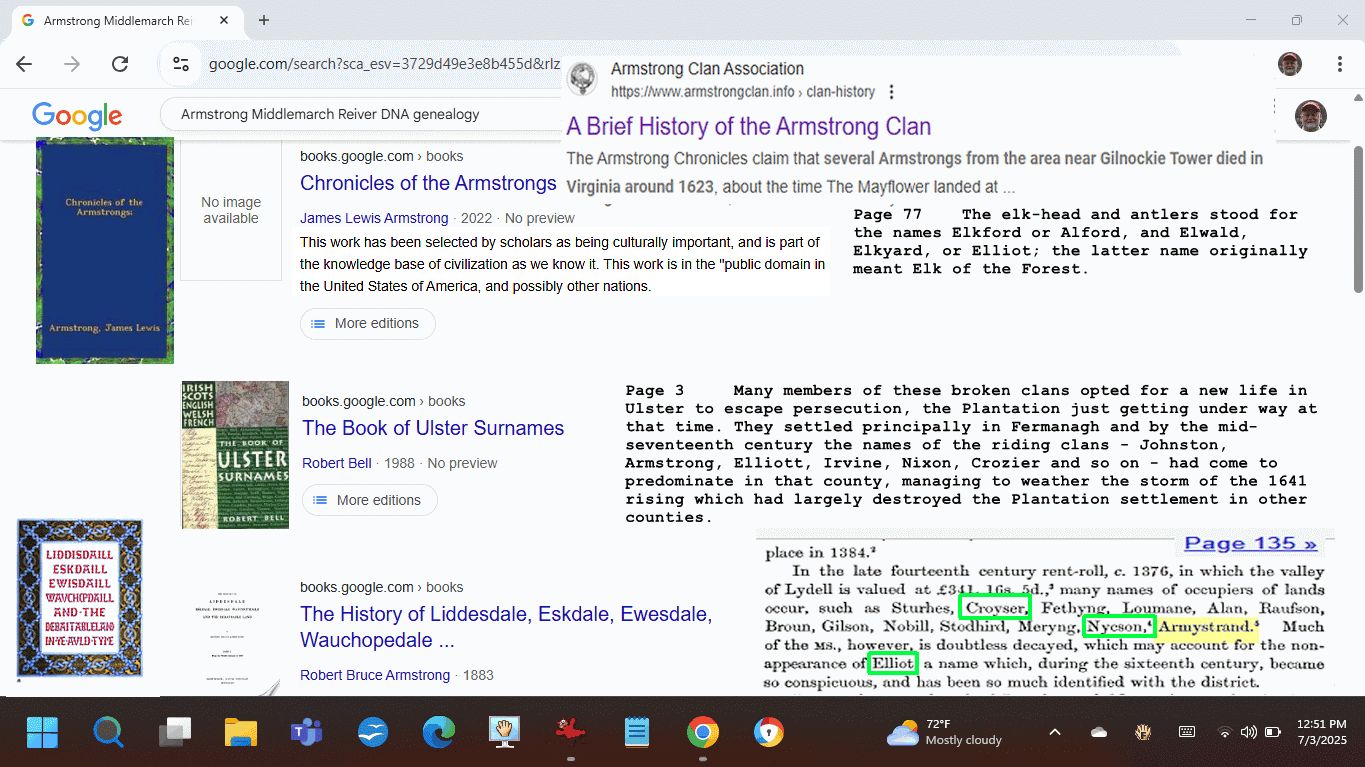Viewport: 1365px width, 767px height.
Task: Open the Windows Start menu
Action: [42, 733]
